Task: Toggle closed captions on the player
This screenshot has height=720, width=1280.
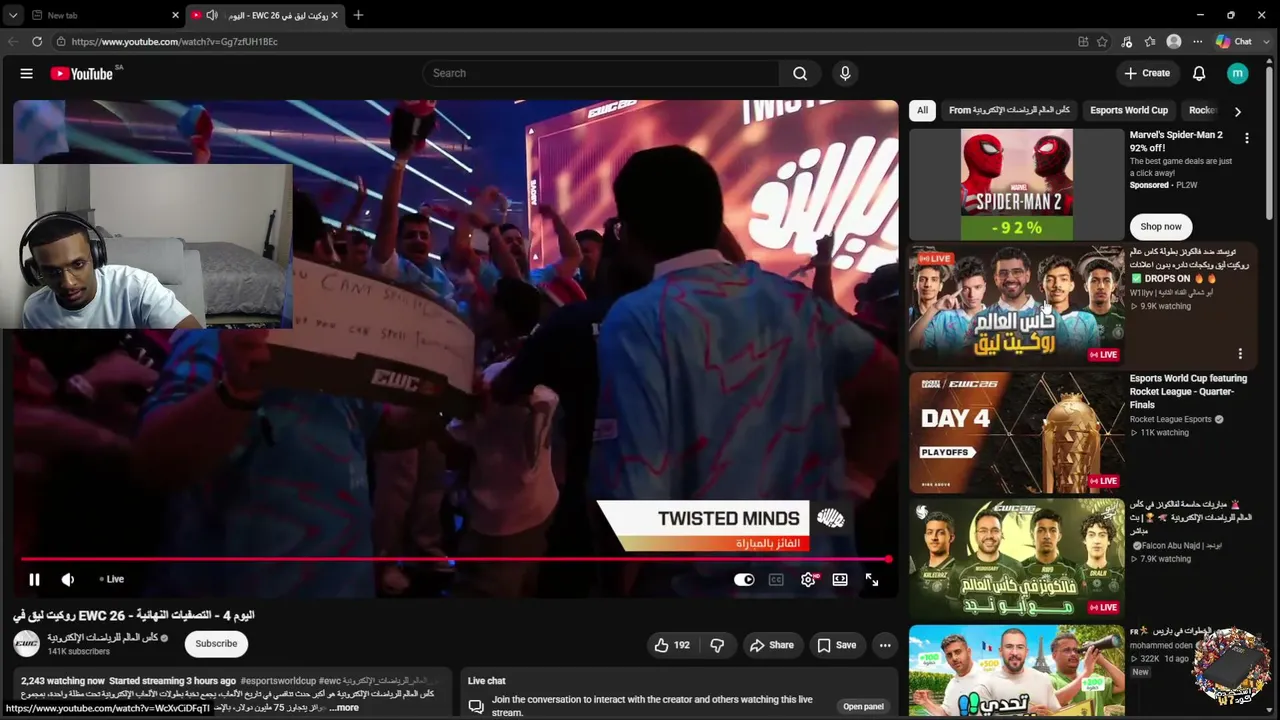Action: pos(776,580)
